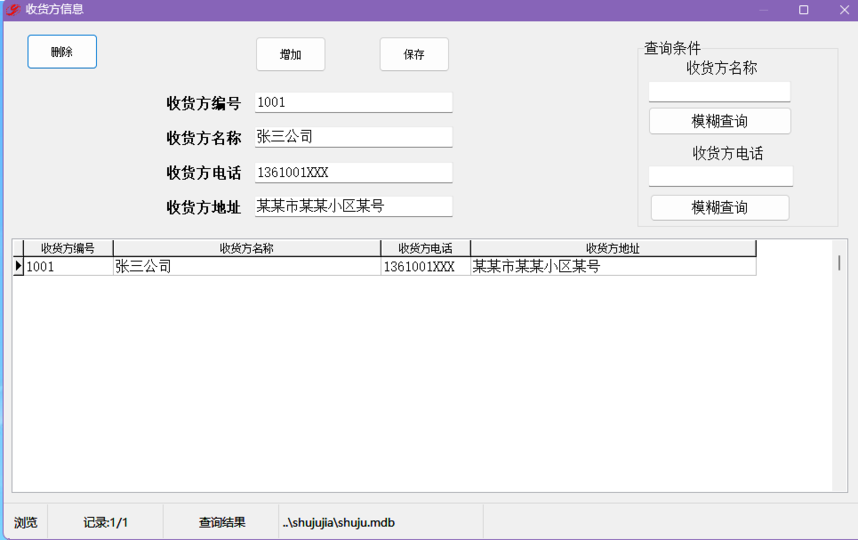858x540 pixels.
Task: Click 模糊查询 under 收货方电话
Action: [720, 207]
